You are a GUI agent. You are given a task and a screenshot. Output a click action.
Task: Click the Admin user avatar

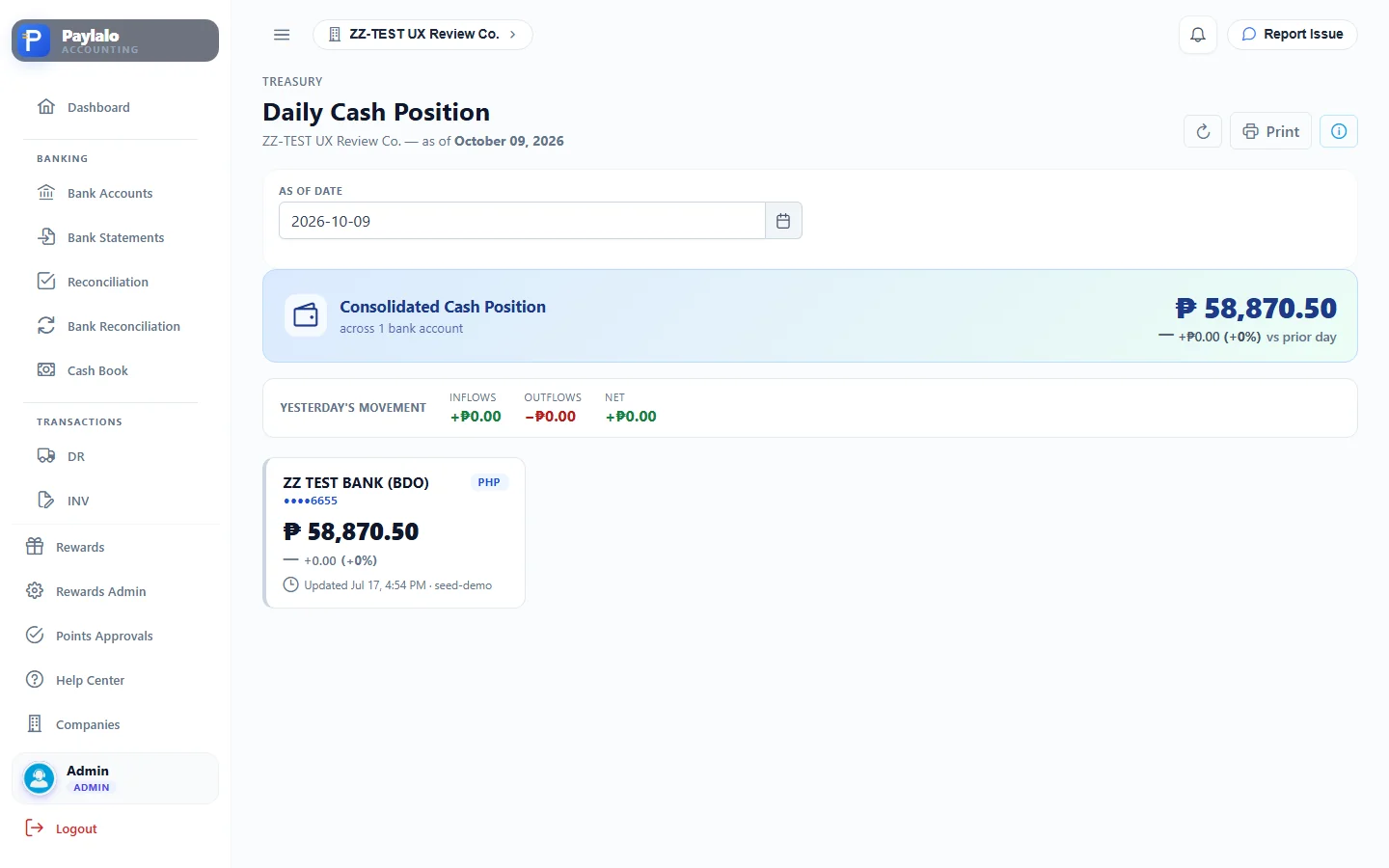[x=40, y=778]
